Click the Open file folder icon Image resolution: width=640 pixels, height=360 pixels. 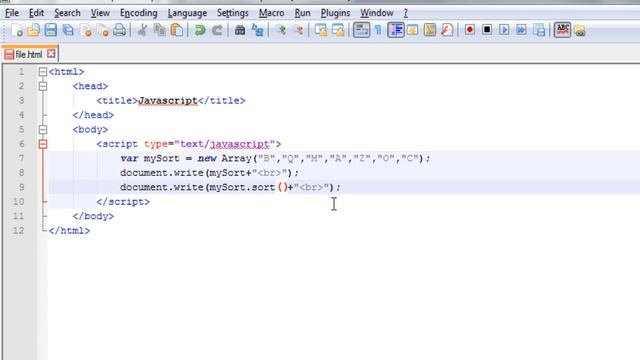click(x=33, y=30)
